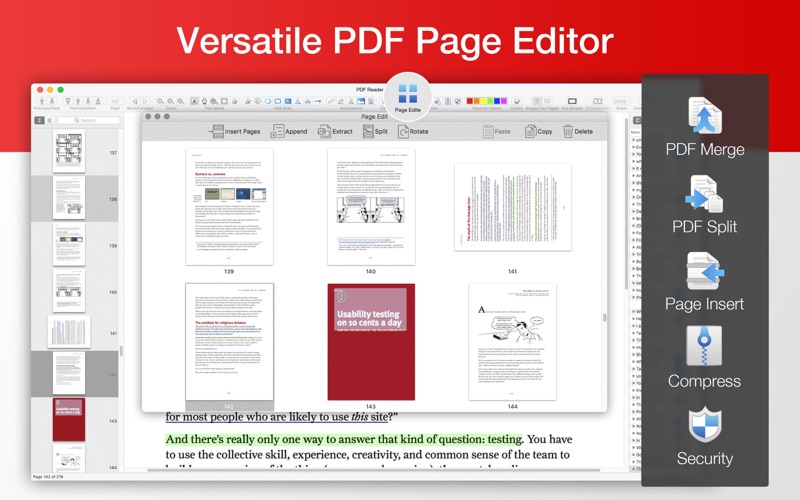The height and width of the screenshot is (500, 800).
Task: Select page 144 in Page Edit grid
Action: (x=512, y=342)
